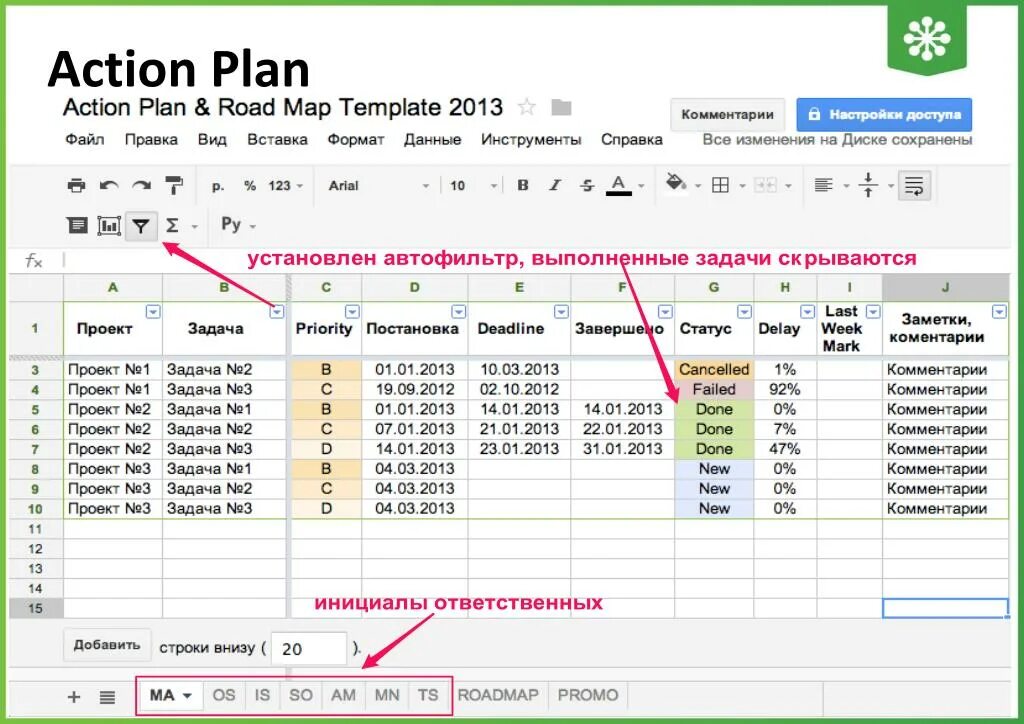Insert a comment using toolbar icon

77,226
